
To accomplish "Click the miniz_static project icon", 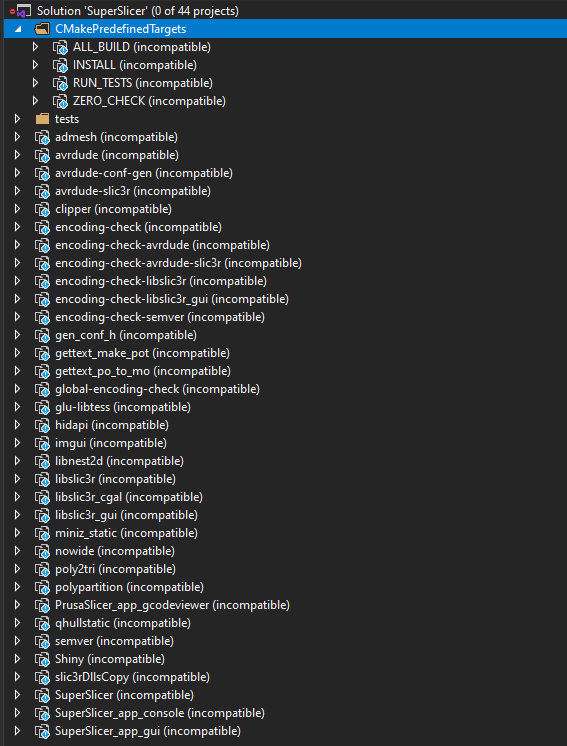I will point(42,533).
